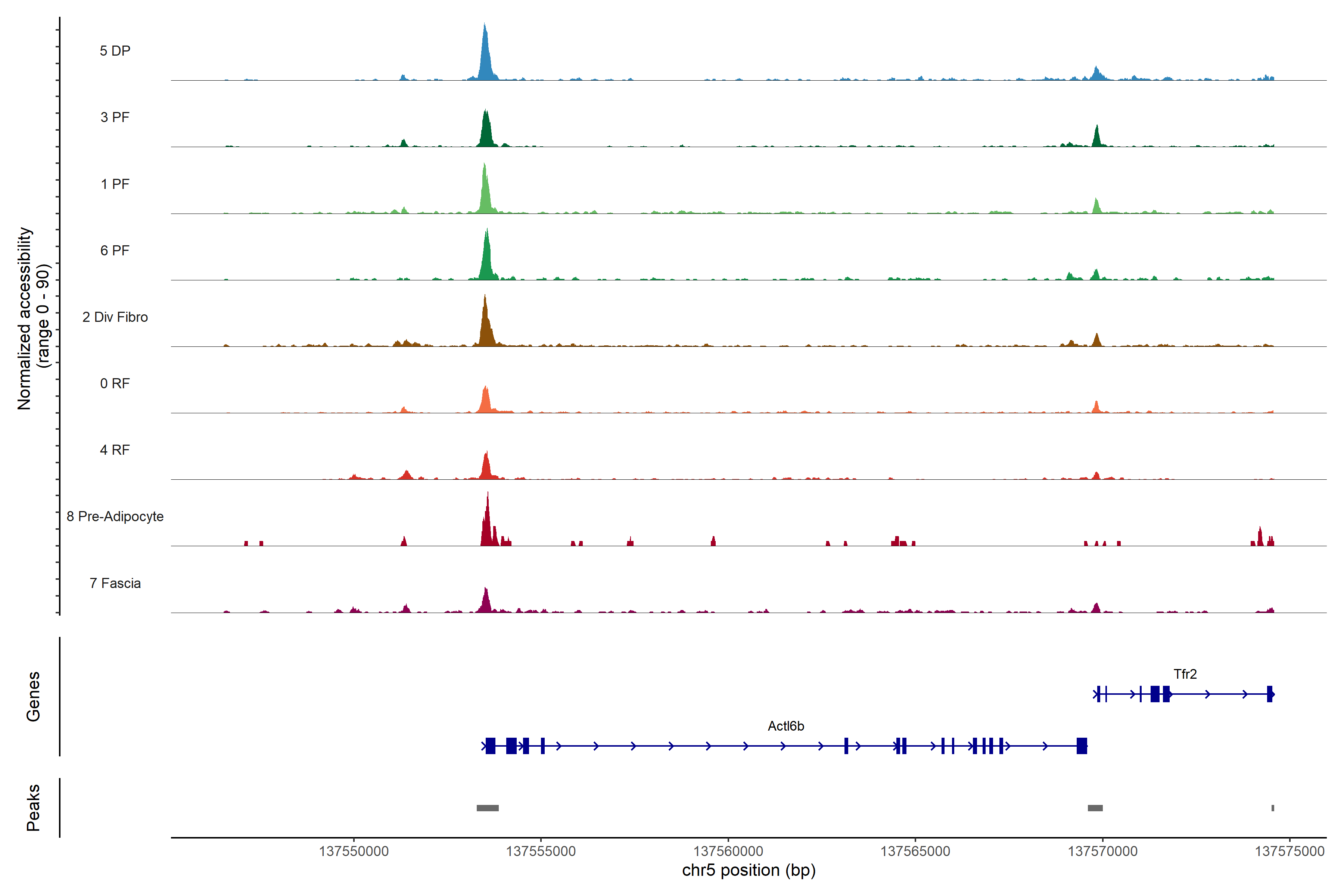Click the Genes panel label
This screenshot has width=1344, height=896.
pos(33,696)
